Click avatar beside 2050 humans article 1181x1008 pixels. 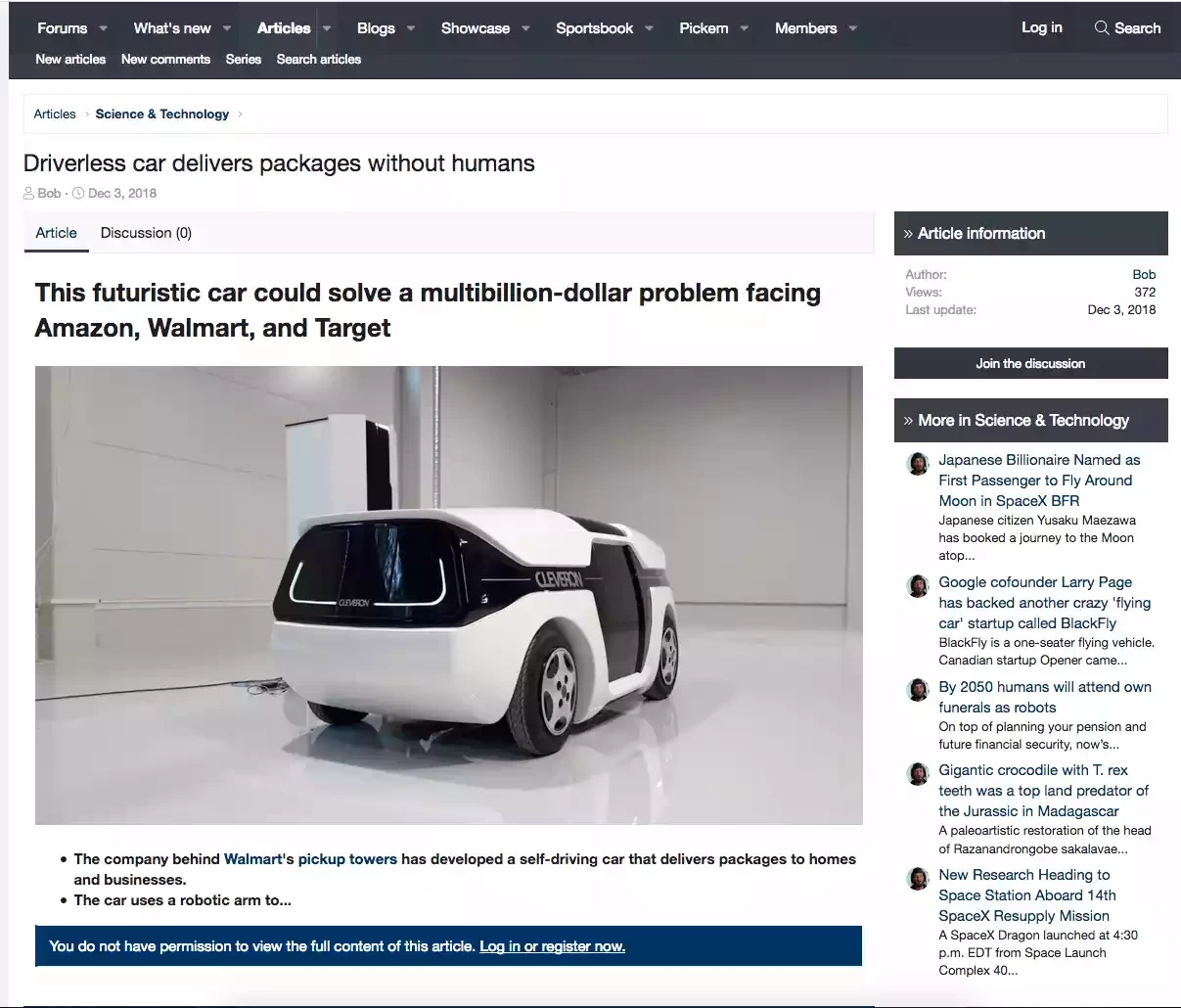click(x=918, y=690)
